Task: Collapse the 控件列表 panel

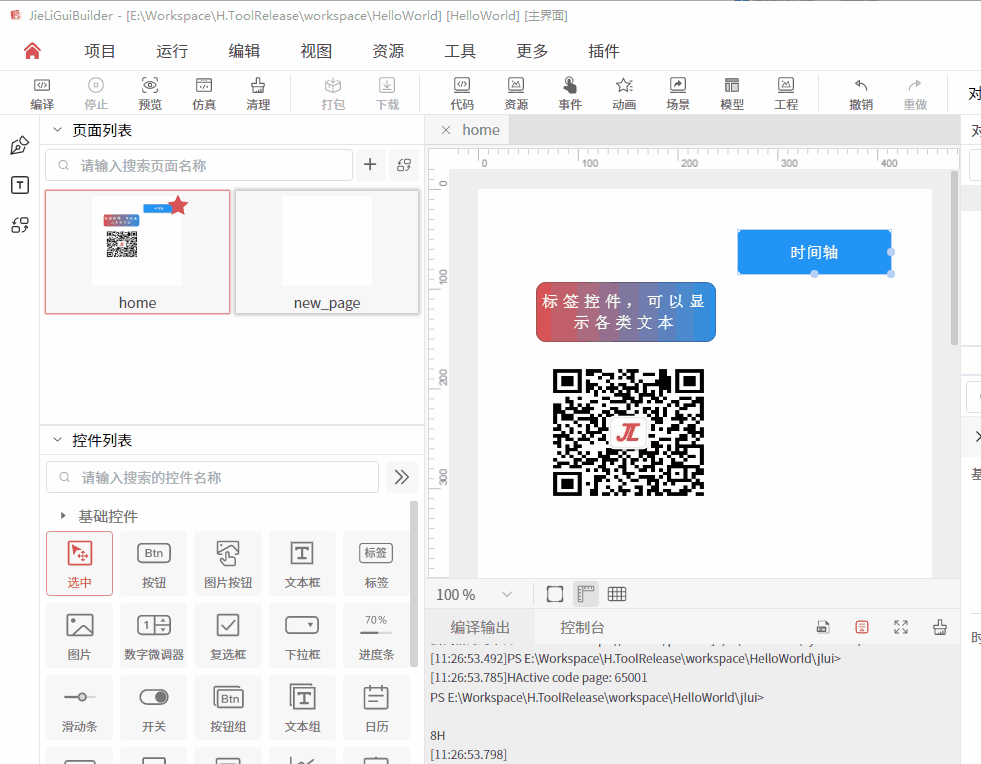Action: click(x=58, y=440)
